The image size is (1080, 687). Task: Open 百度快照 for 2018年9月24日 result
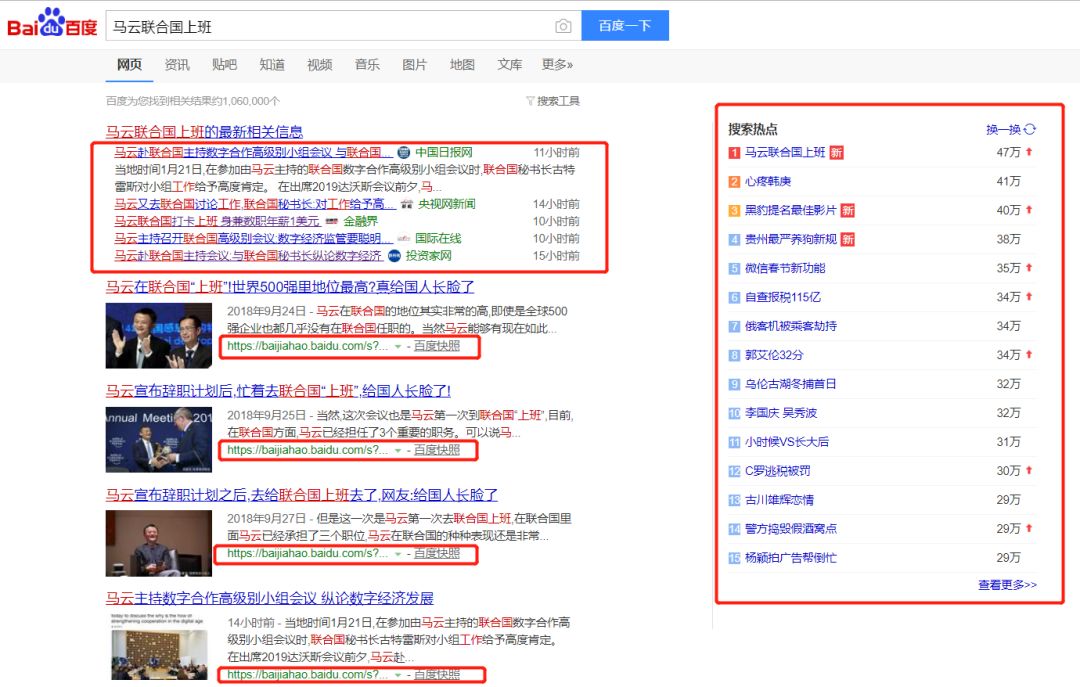point(437,346)
